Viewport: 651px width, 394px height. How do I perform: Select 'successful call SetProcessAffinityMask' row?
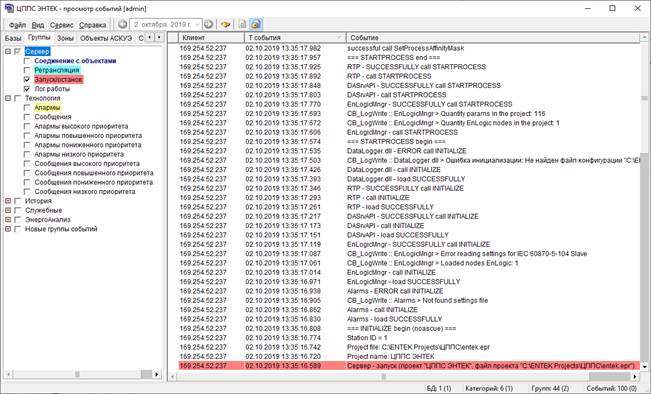(409, 48)
